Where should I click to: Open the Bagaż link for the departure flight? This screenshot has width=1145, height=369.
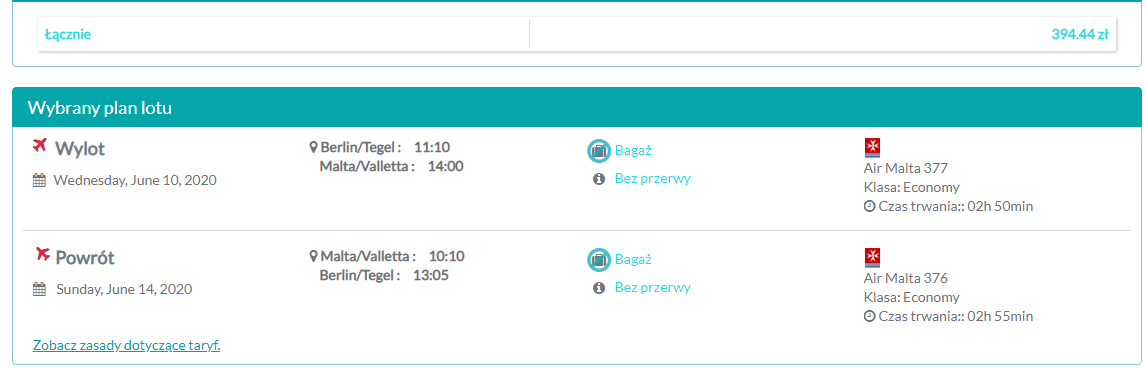click(x=632, y=151)
